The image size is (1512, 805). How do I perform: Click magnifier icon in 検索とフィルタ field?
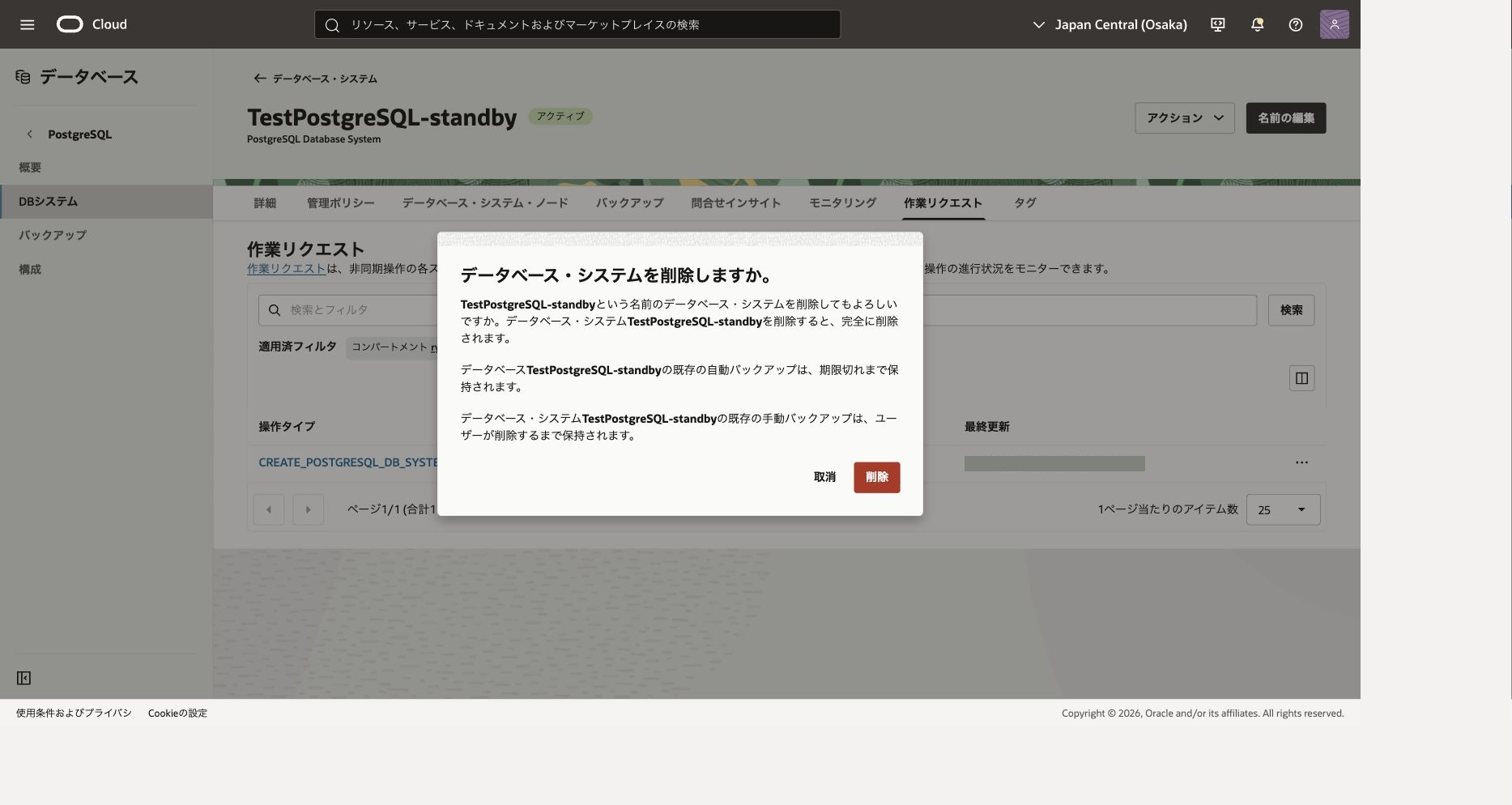coord(275,310)
